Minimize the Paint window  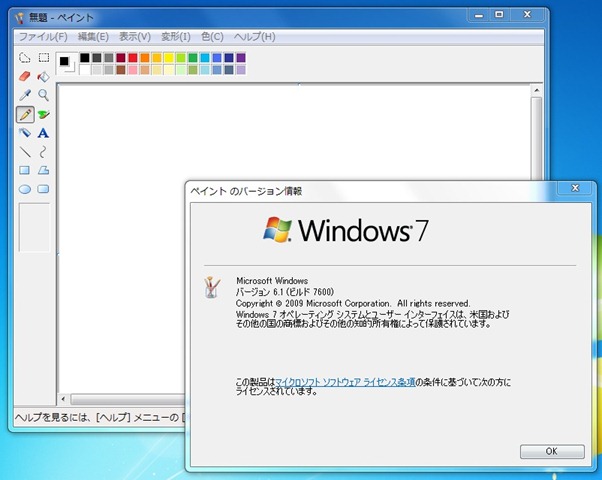coord(479,15)
